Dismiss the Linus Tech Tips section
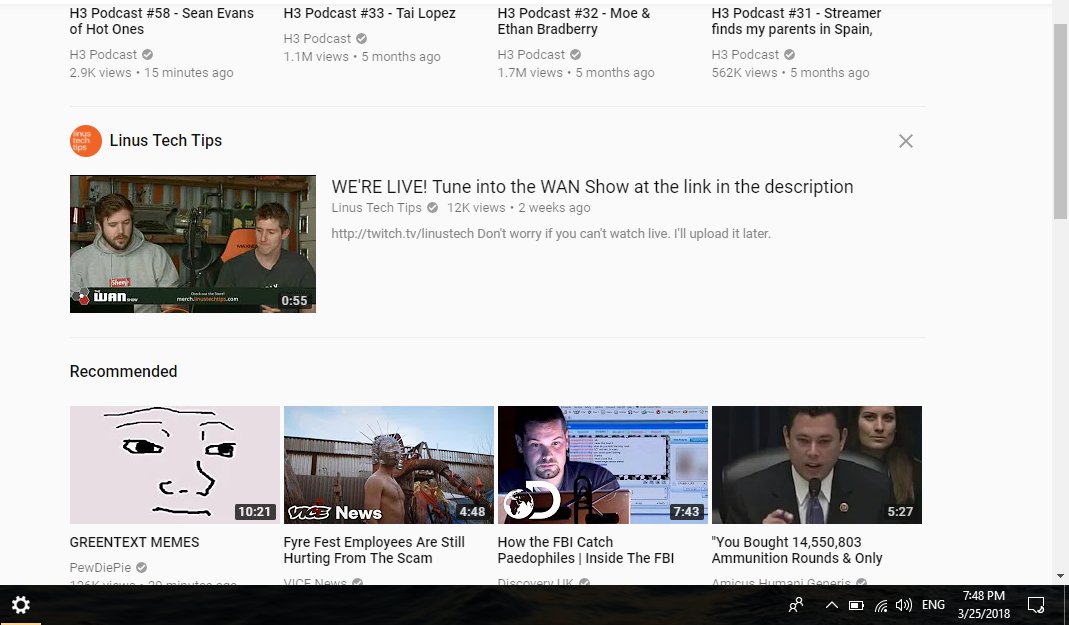The width and height of the screenshot is (1069, 625). [905, 141]
